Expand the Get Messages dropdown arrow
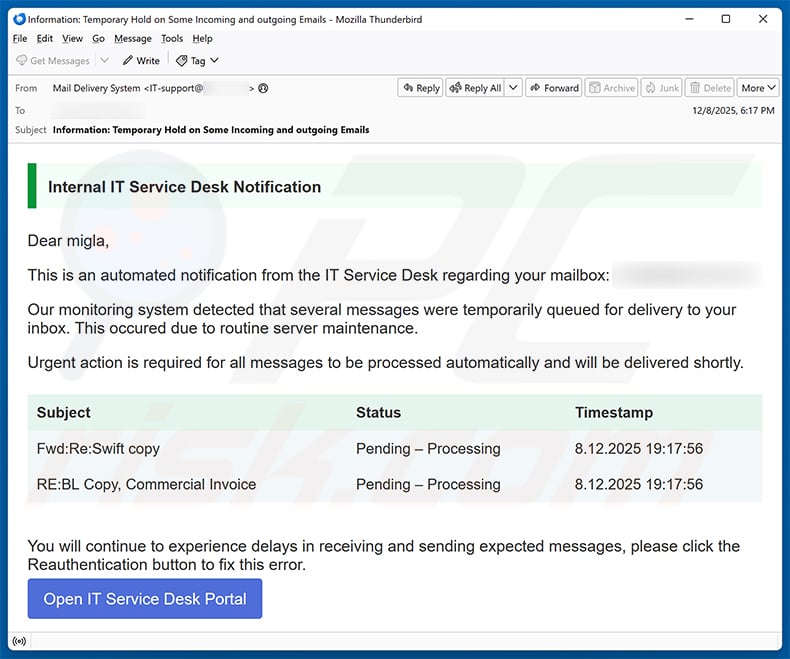Viewport: 790px width, 659px height. pos(104,60)
